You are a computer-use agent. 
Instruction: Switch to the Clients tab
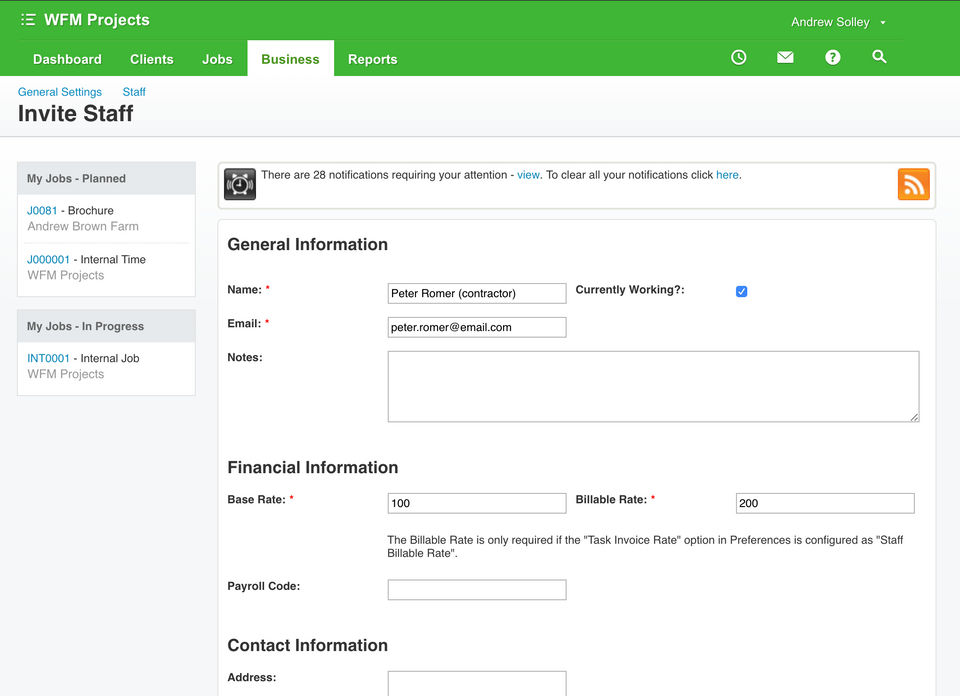tap(152, 59)
